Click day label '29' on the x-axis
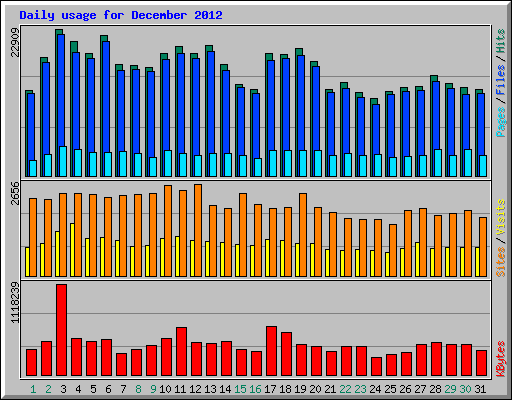512x400 pixels. tap(450, 389)
